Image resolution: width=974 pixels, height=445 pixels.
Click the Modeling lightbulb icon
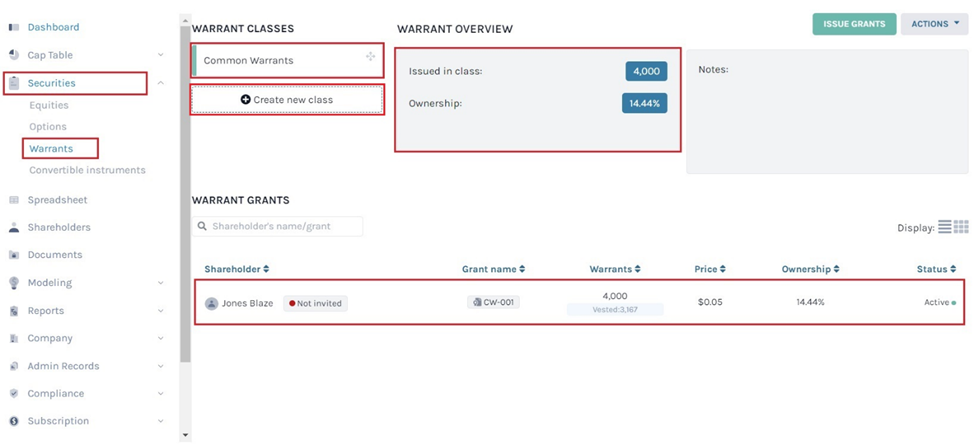[x=14, y=283]
